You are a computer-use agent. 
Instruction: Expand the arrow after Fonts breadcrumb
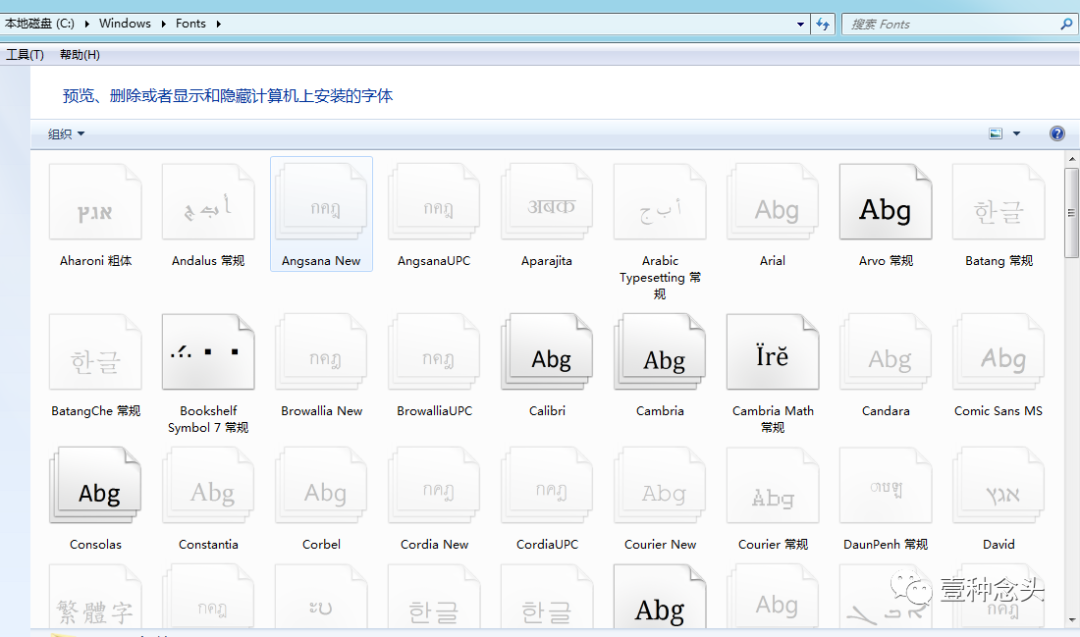(218, 23)
